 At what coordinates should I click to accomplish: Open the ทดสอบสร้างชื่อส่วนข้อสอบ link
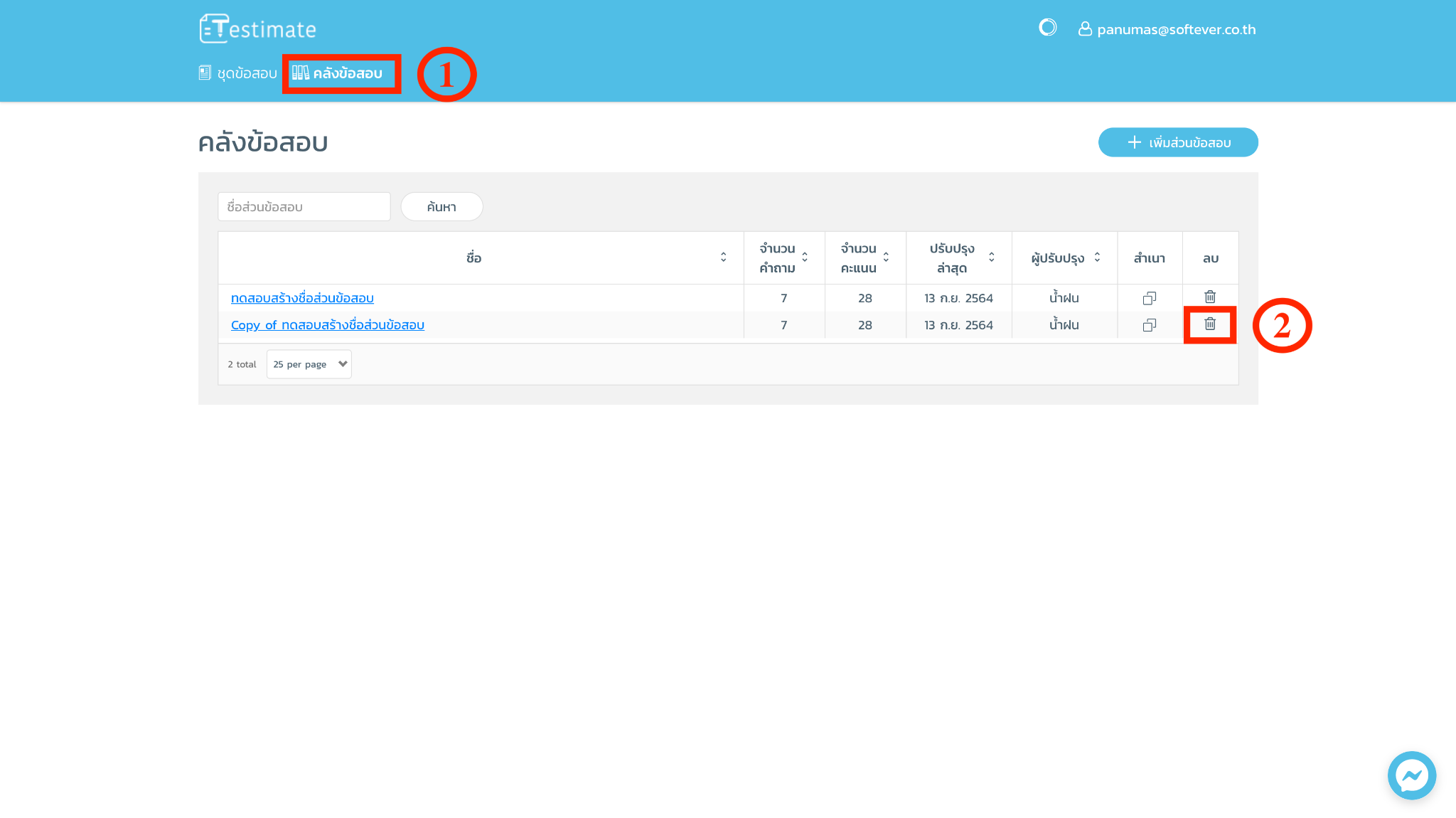(302, 298)
